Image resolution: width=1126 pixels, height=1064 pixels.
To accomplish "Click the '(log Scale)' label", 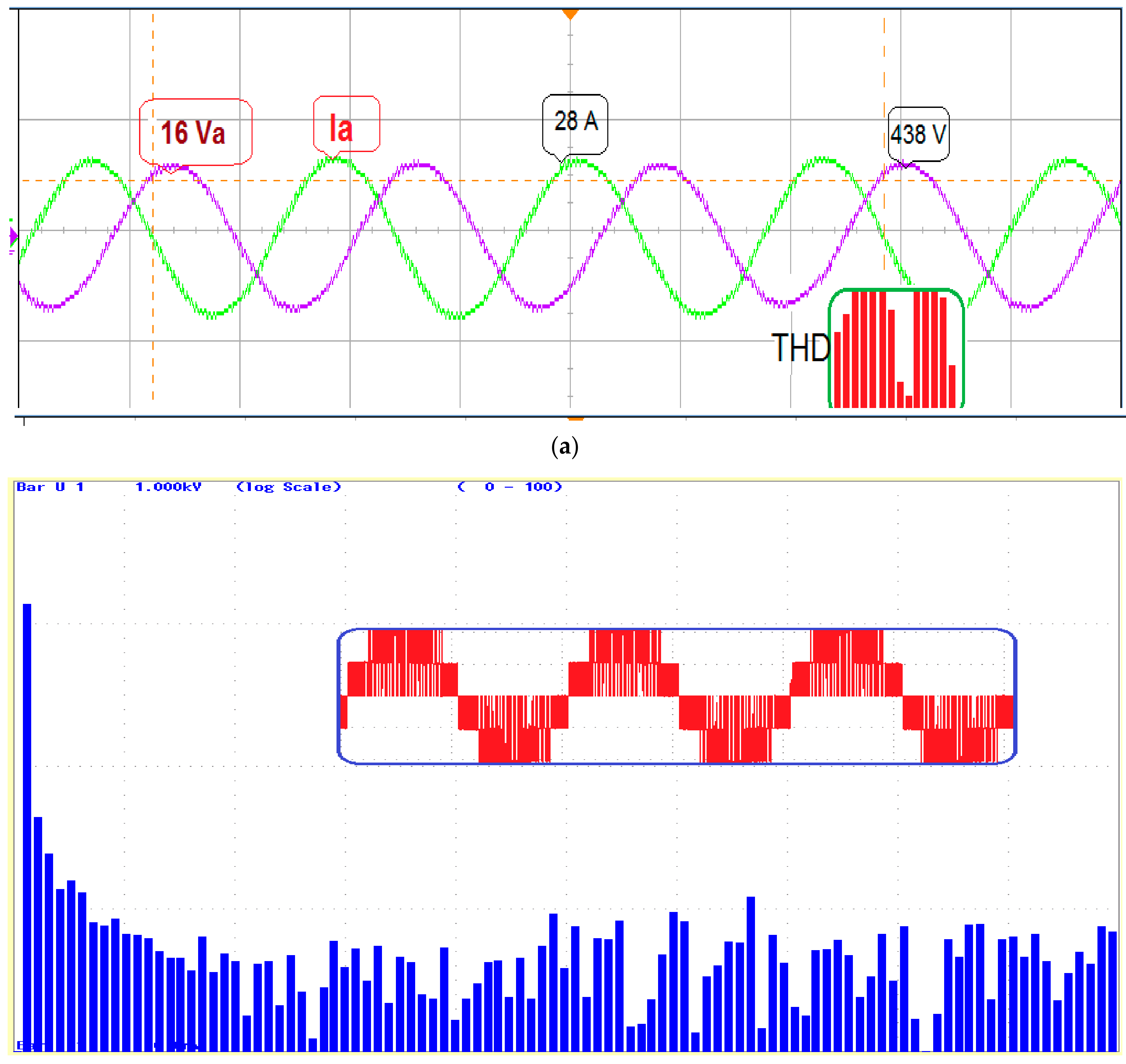I will [x=289, y=487].
